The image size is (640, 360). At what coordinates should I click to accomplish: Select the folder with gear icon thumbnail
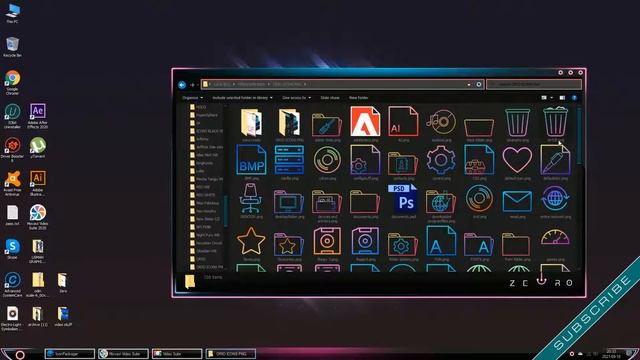click(x=403, y=244)
